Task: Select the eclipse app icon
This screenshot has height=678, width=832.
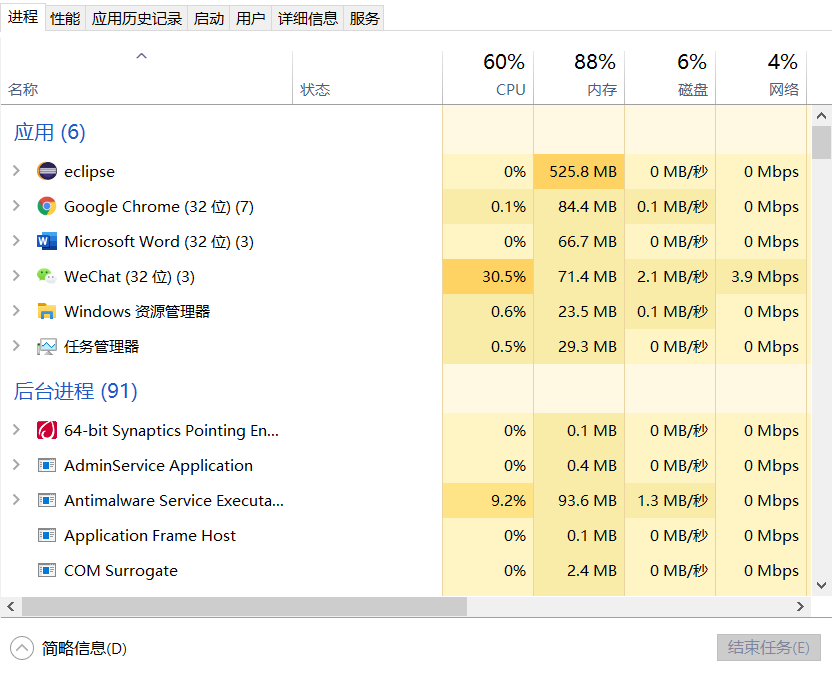Action: (47, 171)
